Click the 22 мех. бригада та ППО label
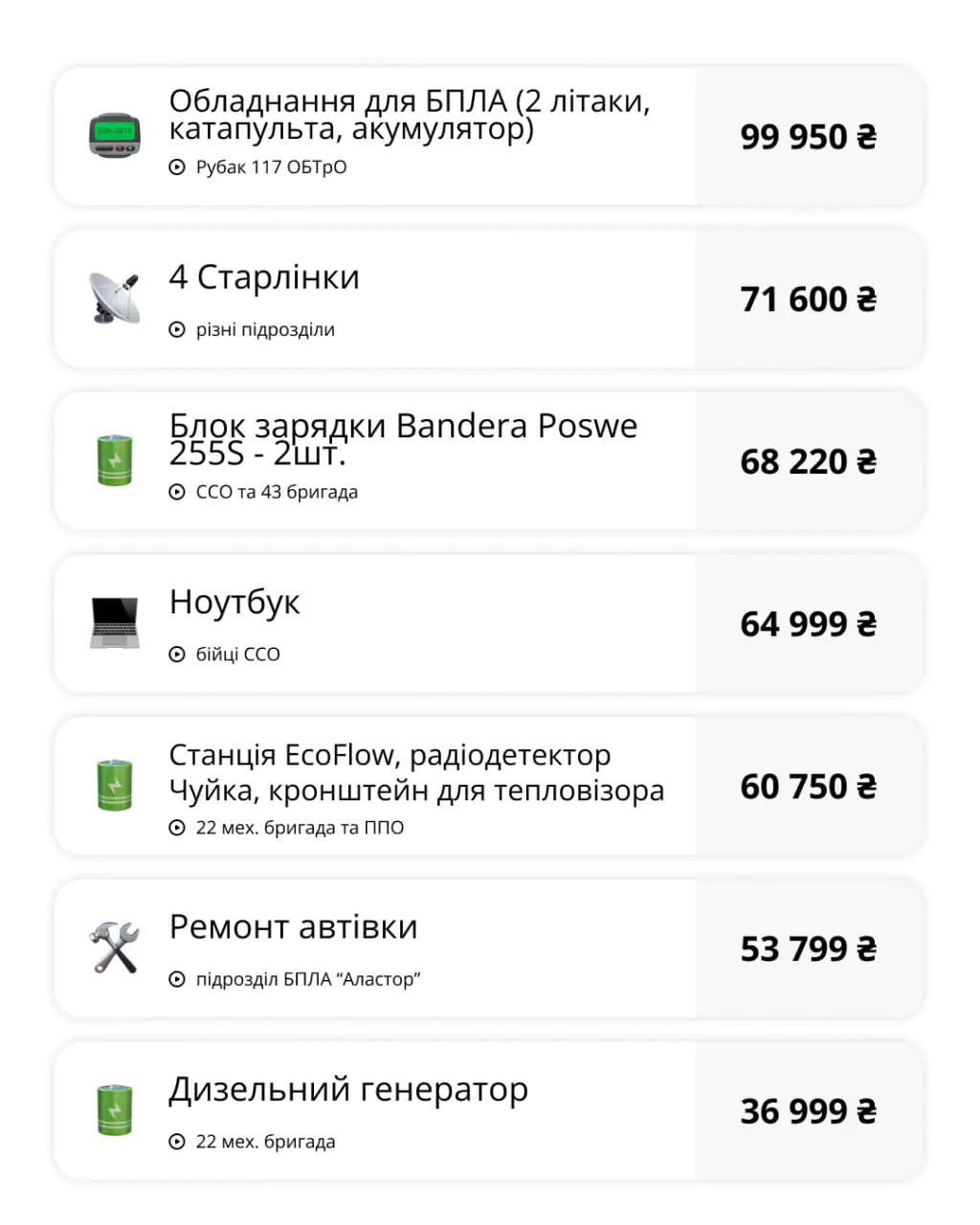The height and width of the screenshot is (1225, 980). pos(300,828)
